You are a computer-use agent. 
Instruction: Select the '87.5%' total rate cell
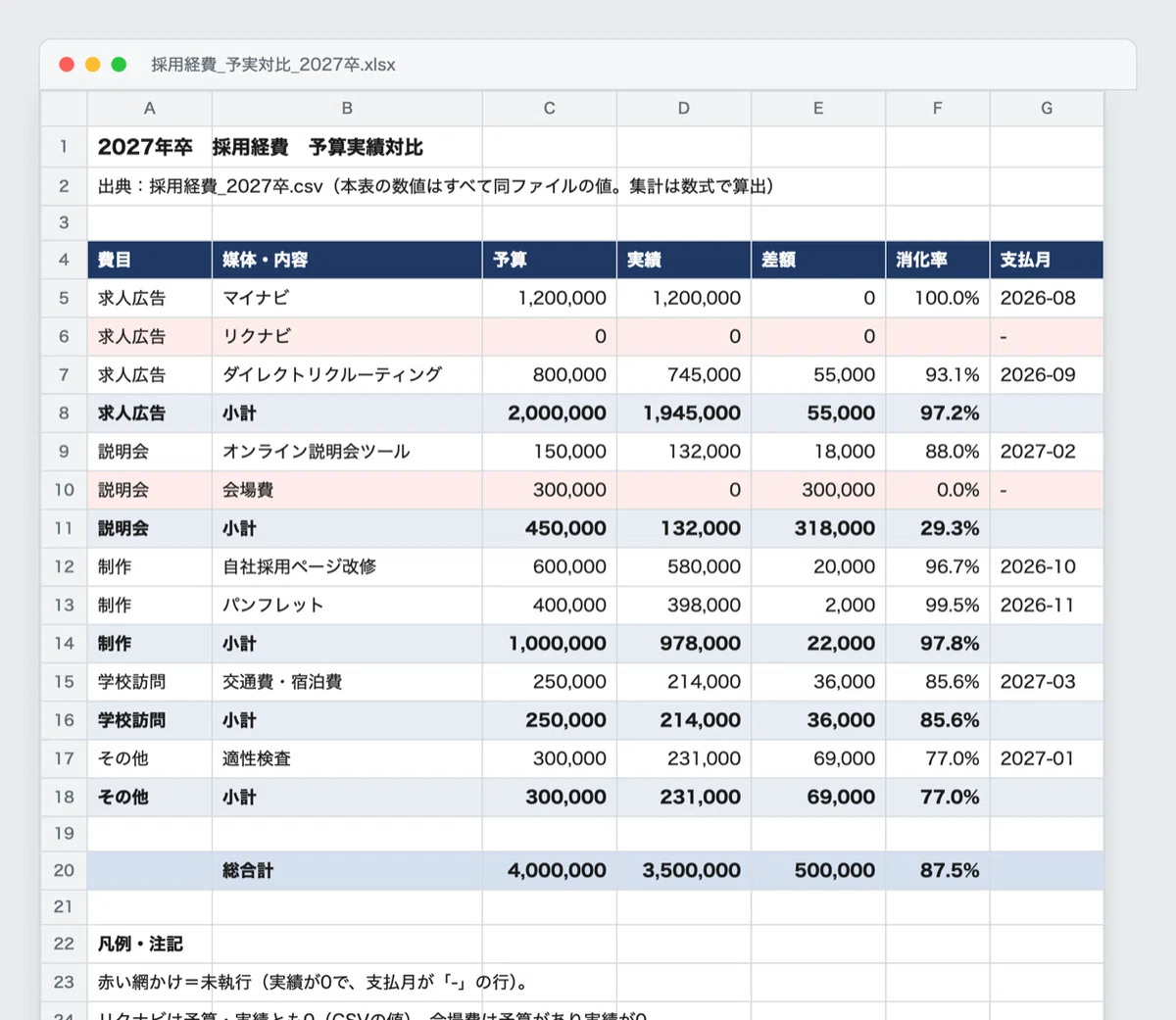[938, 870]
